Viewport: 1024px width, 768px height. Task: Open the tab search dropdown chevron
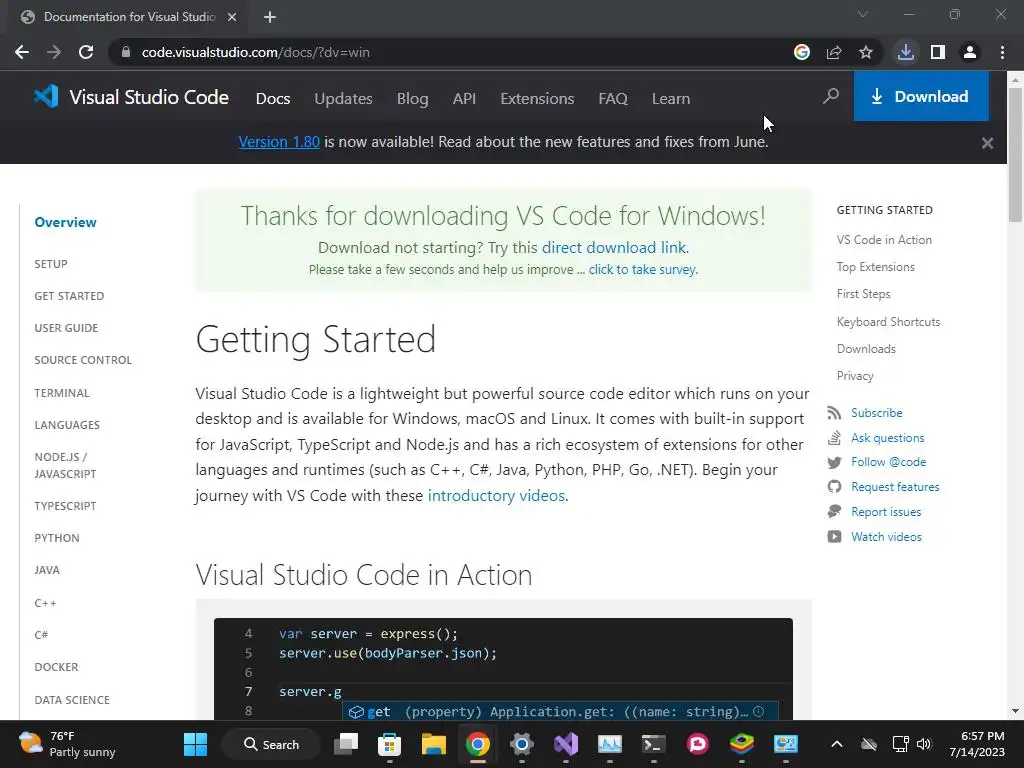click(x=863, y=14)
